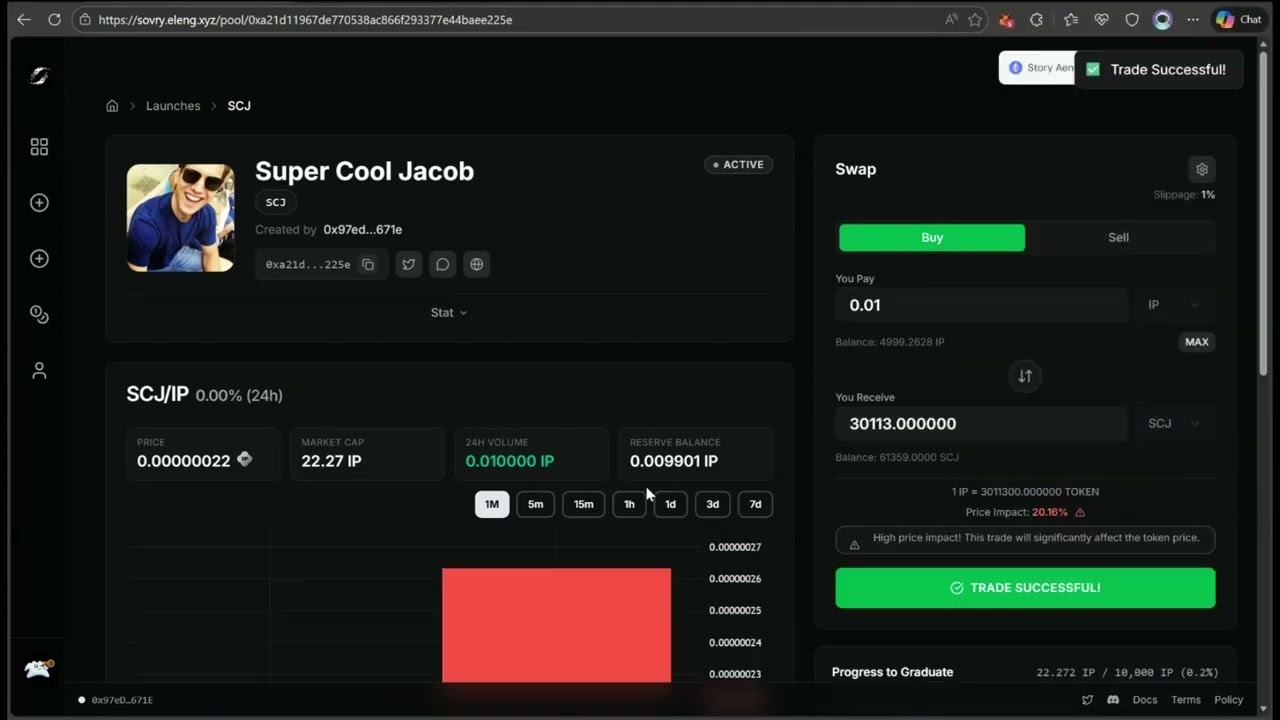The width and height of the screenshot is (1280, 720).
Task: Switch to Buy mode
Action: click(932, 238)
